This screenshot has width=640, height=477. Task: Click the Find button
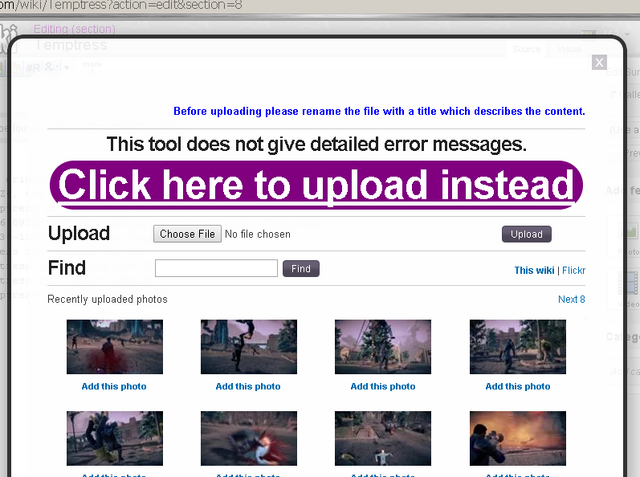tap(301, 268)
